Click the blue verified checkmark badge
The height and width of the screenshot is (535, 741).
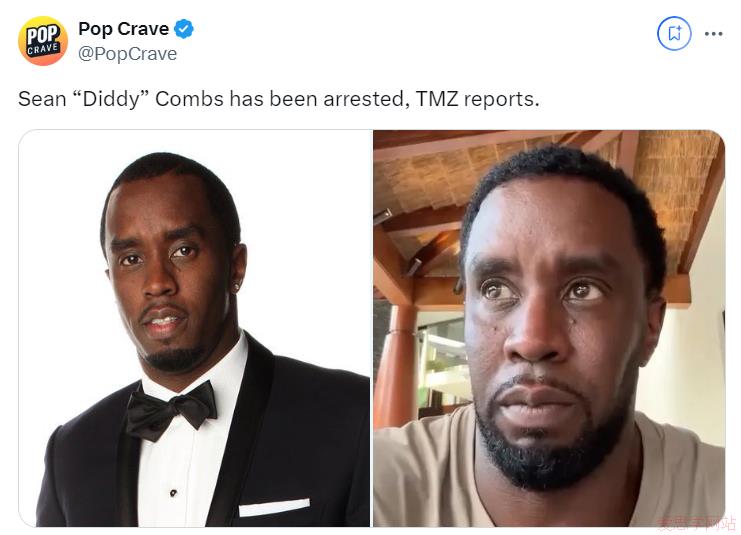(184, 29)
